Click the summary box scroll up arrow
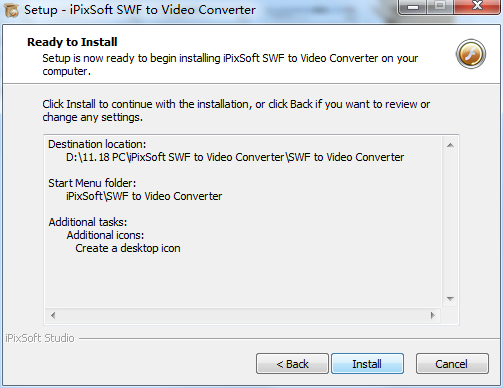 pos(450,145)
